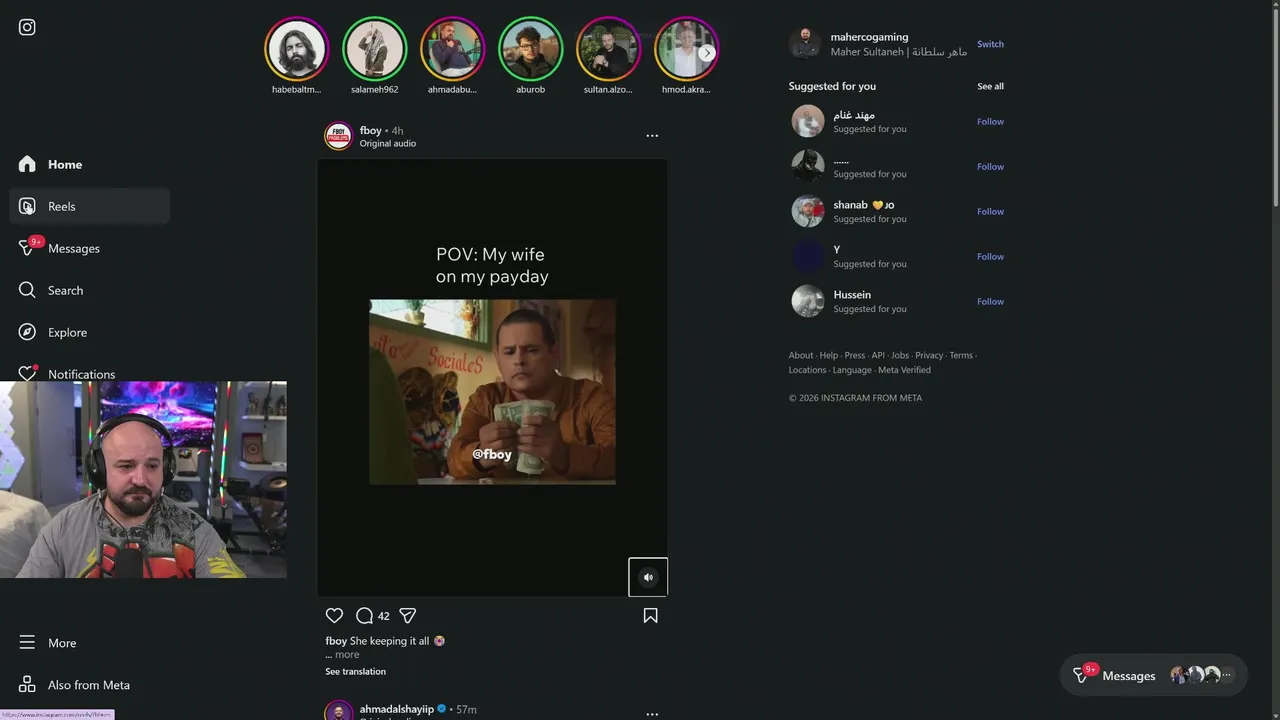Click API footer link
Screen dimensions: 1280x720
click(x=878, y=356)
